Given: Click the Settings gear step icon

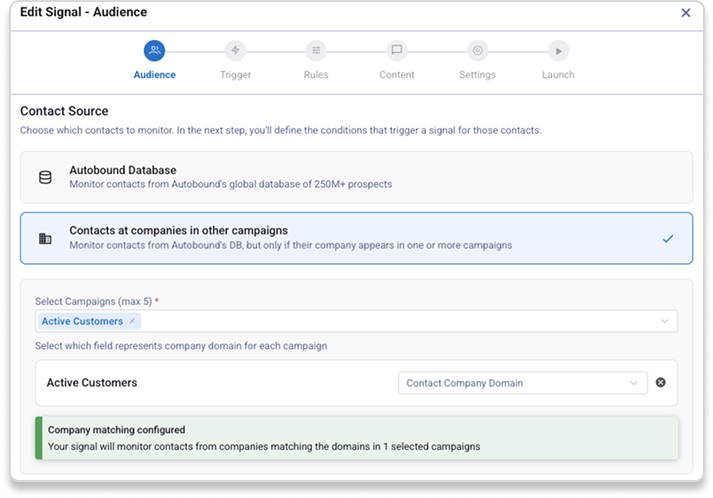Looking at the screenshot, I should (477, 50).
